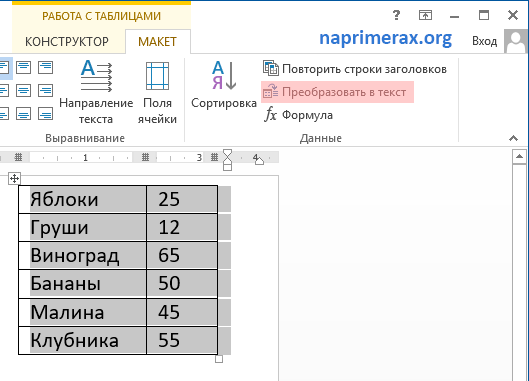This screenshot has width=529, height=381.
Task: Select align center right icon
Action: click(x=46, y=90)
